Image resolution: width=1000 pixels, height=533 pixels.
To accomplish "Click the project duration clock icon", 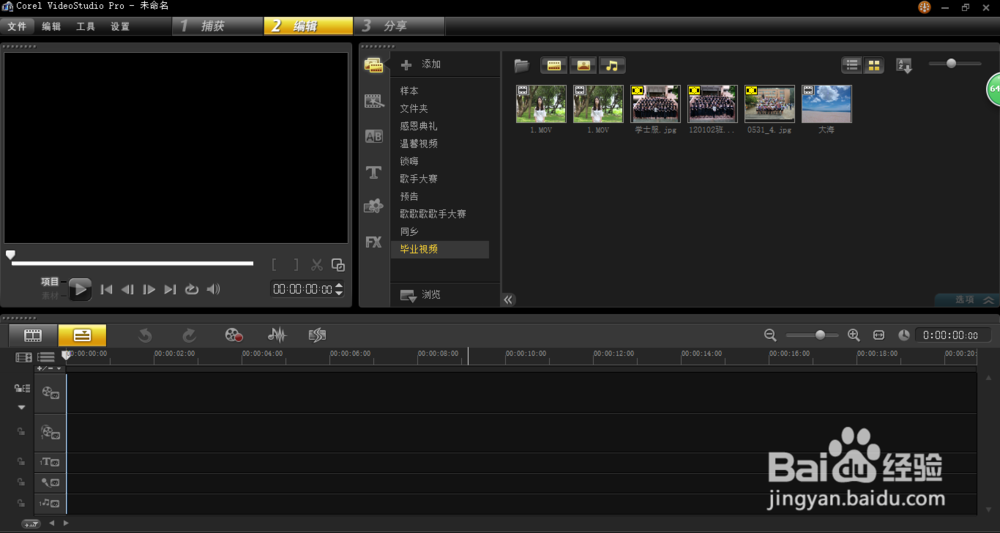I will pos(904,335).
